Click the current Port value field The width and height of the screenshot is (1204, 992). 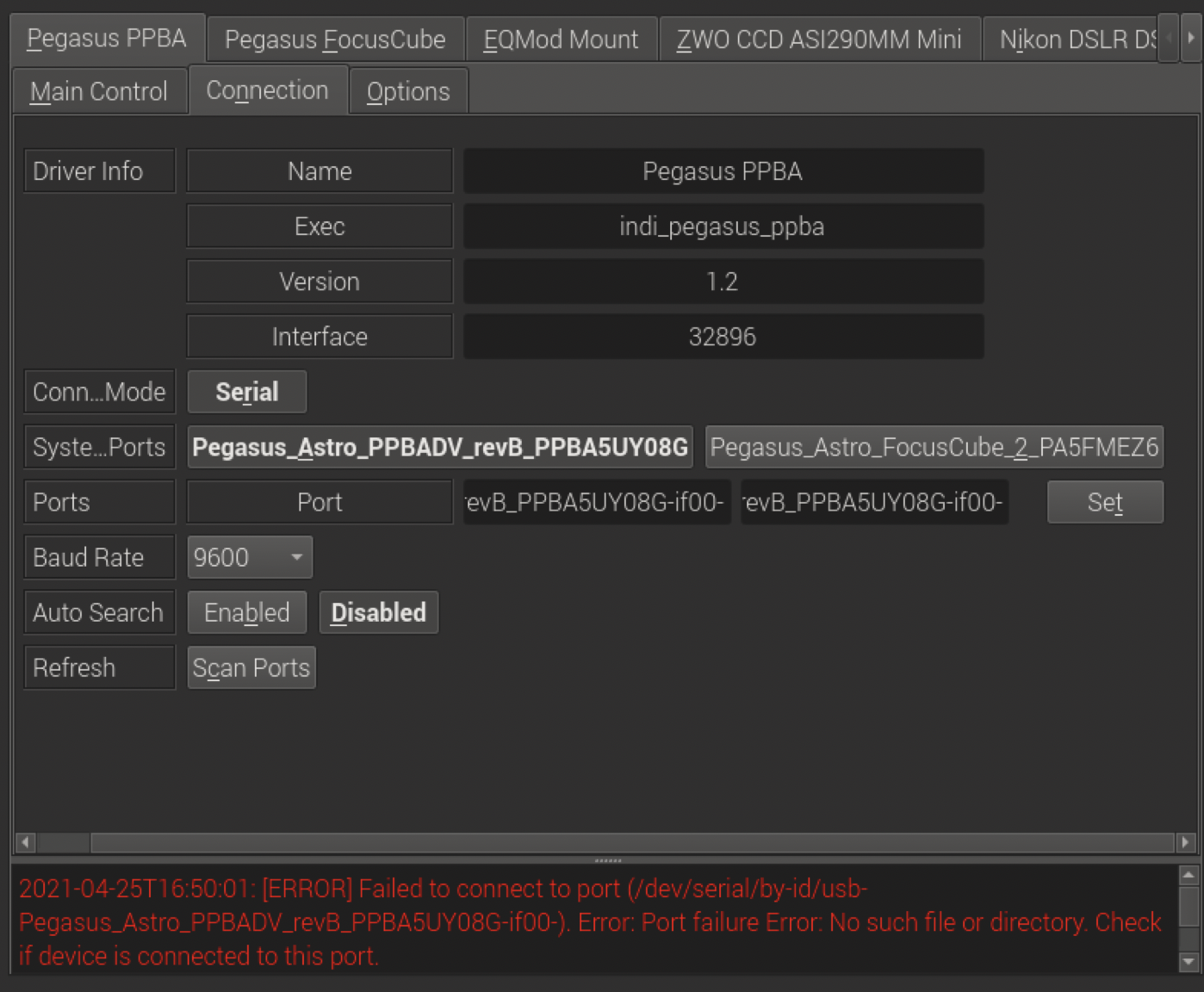[x=597, y=502]
